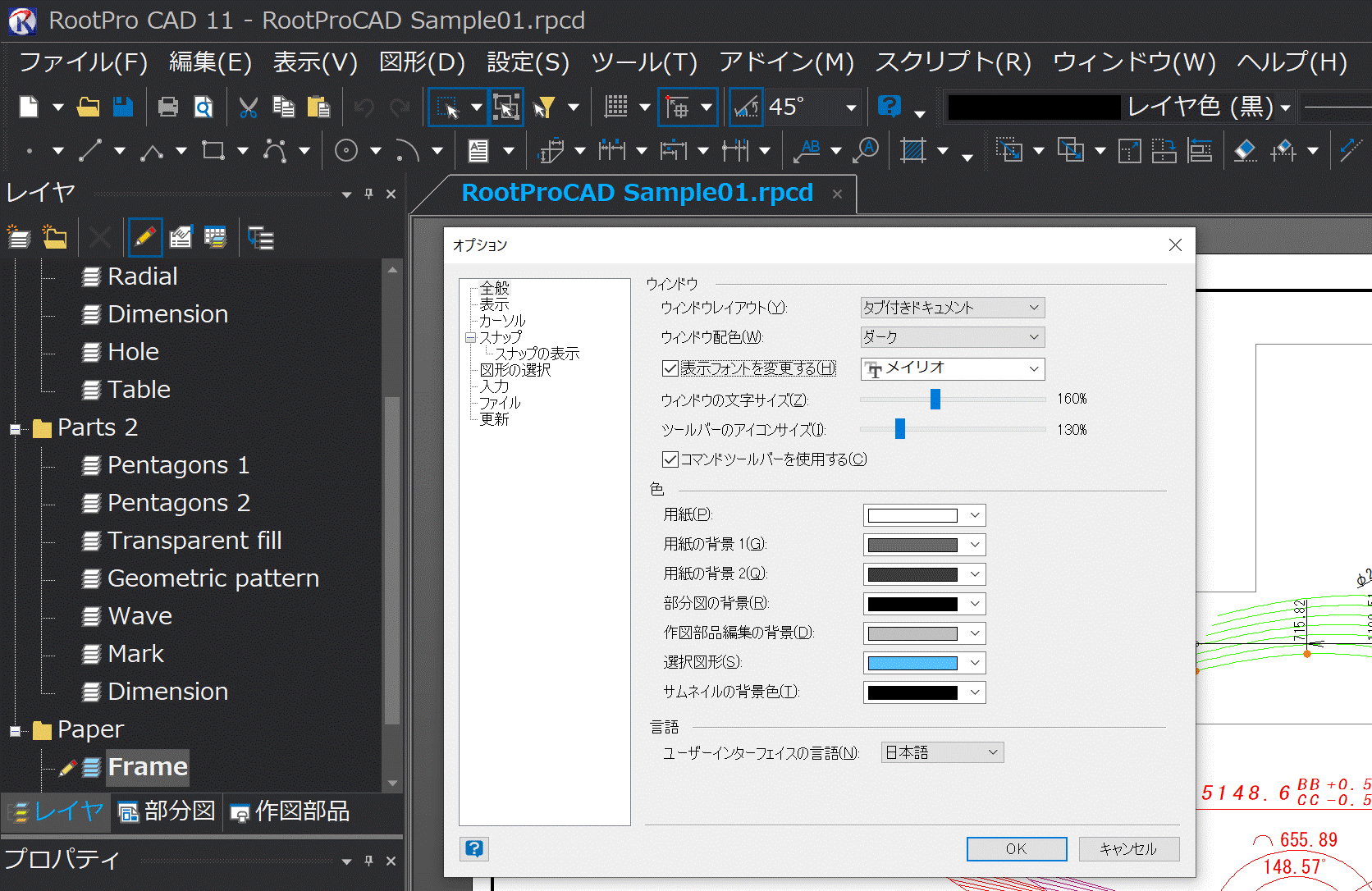
Task: Open the スクリプト(R) menu
Action: [953, 62]
